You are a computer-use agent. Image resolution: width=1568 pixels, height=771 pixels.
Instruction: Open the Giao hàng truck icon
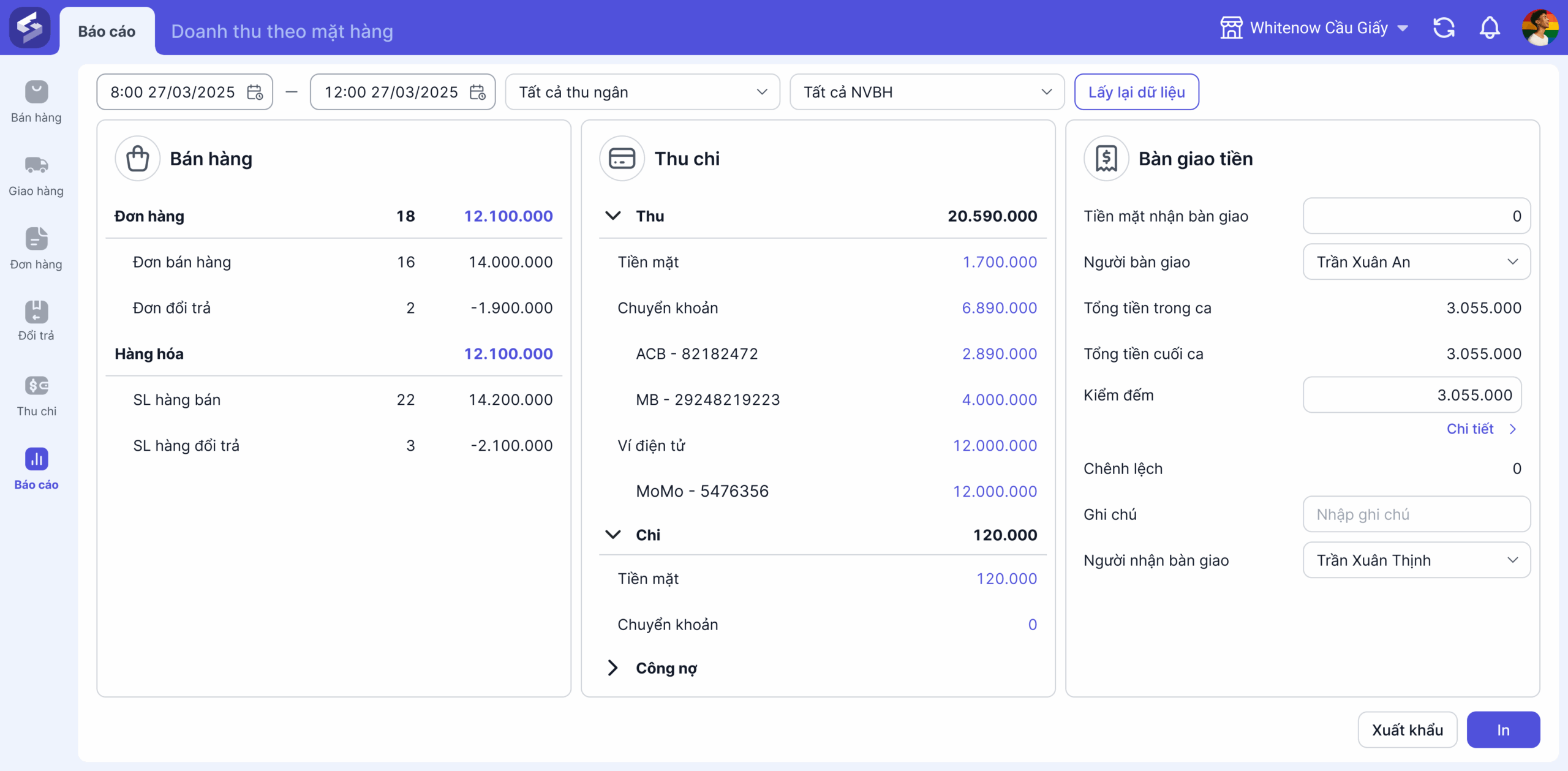pos(36,165)
